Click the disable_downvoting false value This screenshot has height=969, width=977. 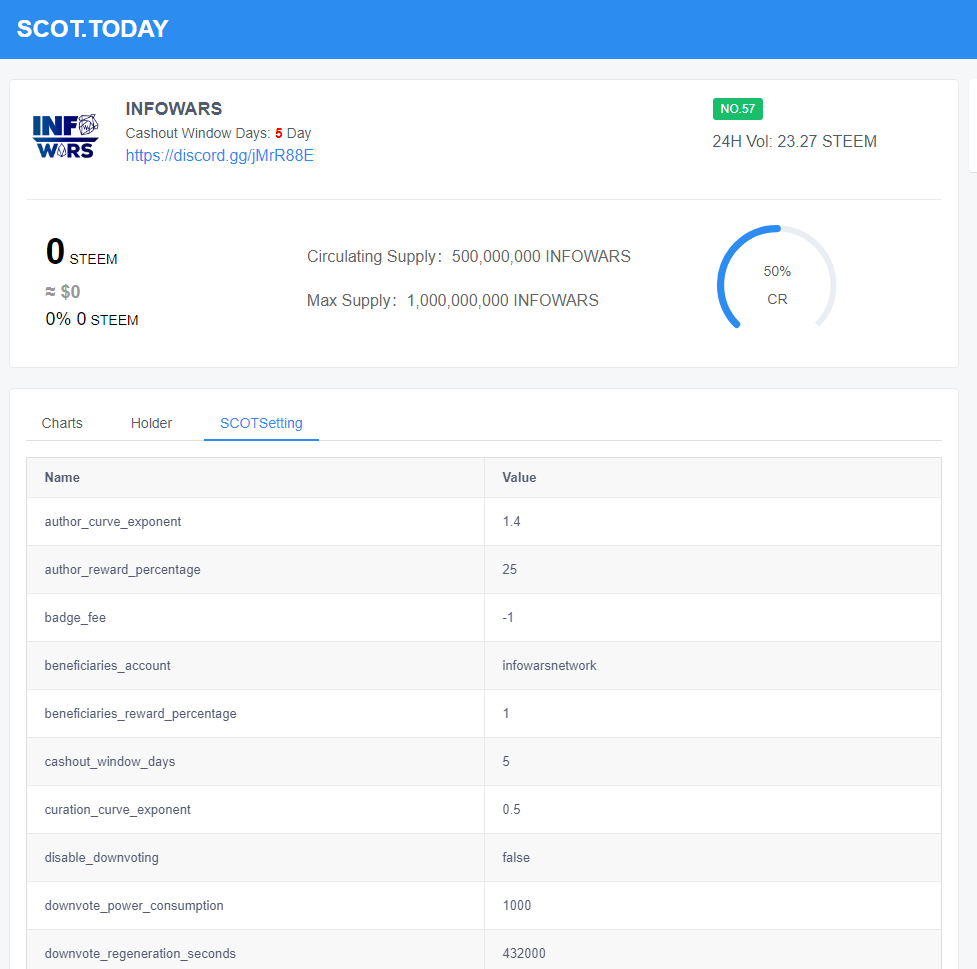[x=516, y=857]
